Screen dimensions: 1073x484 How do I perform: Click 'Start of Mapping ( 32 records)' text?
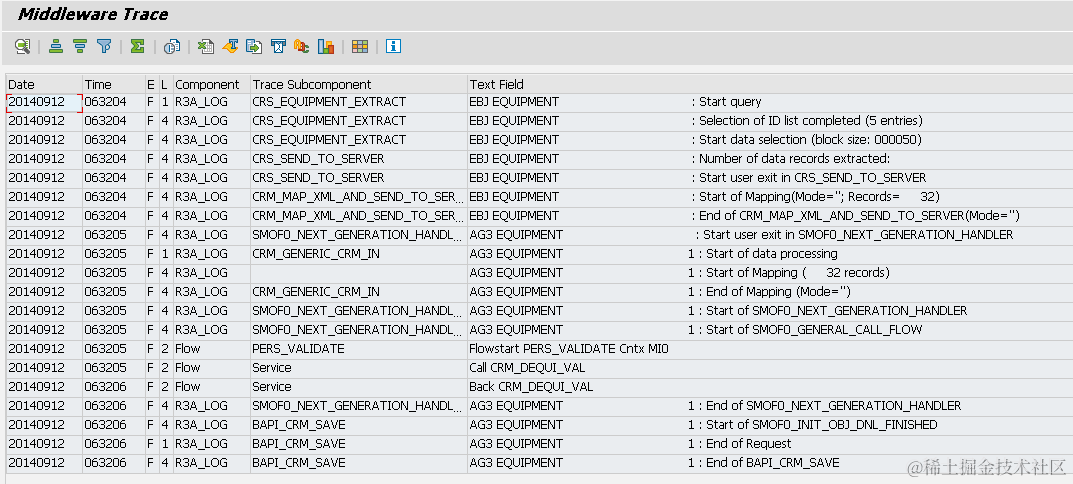click(798, 273)
